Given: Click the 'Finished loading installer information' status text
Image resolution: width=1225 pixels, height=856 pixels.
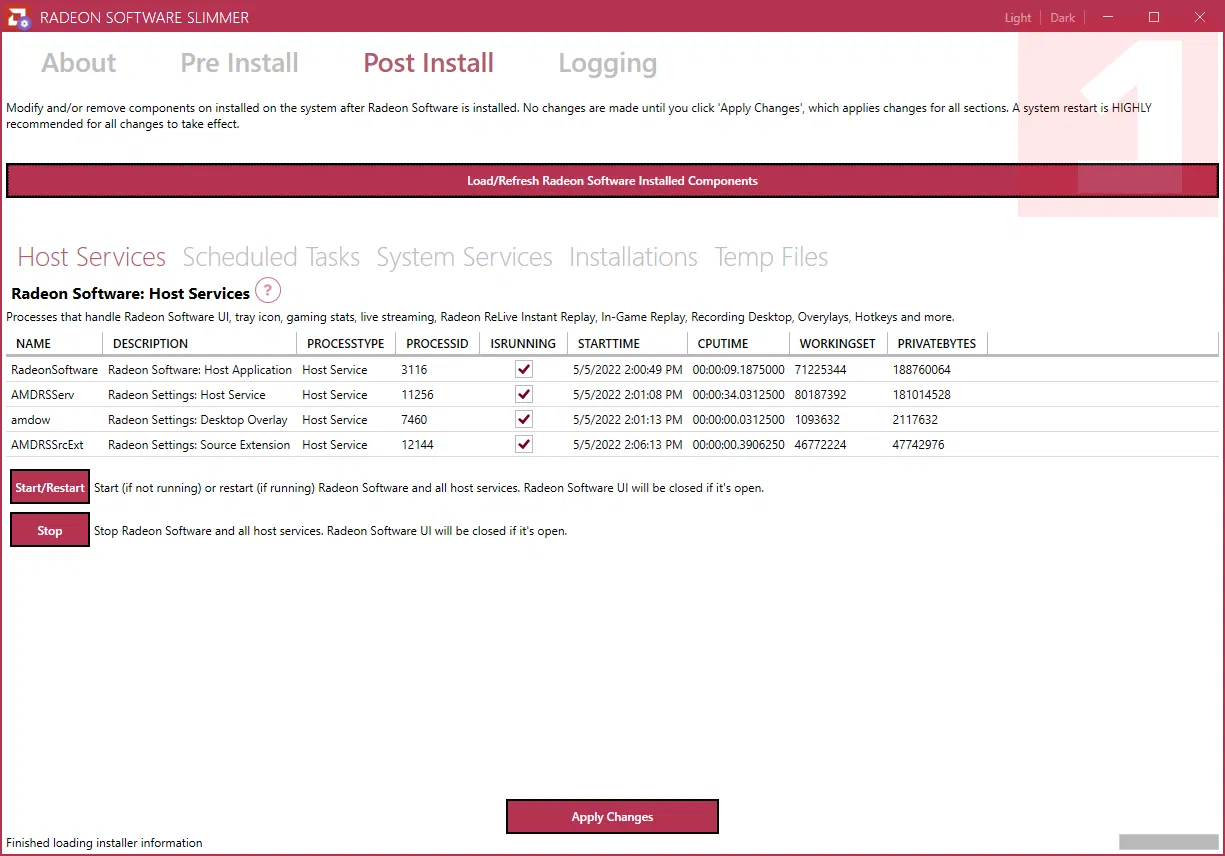Looking at the screenshot, I should tap(104, 843).
